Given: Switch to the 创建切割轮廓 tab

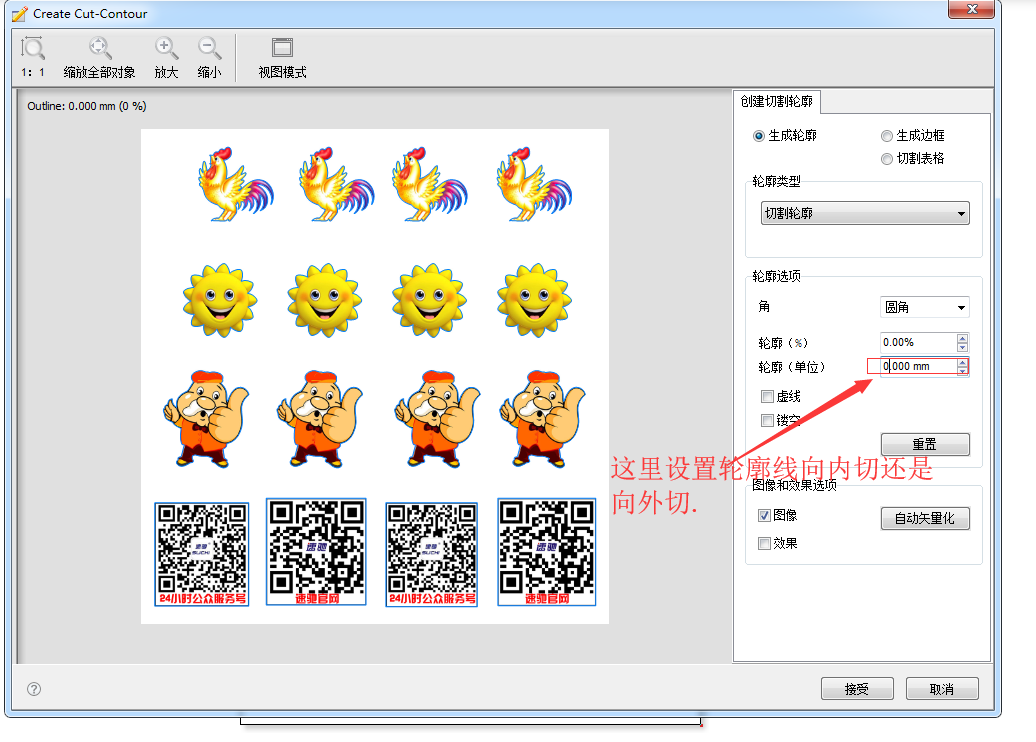Looking at the screenshot, I should [x=776, y=101].
